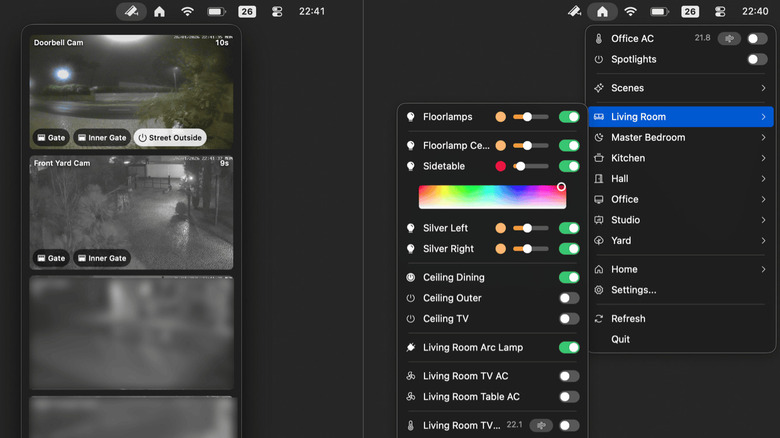
Task: Click Ceiling Dining light icon
Action: [x=410, y=277]
